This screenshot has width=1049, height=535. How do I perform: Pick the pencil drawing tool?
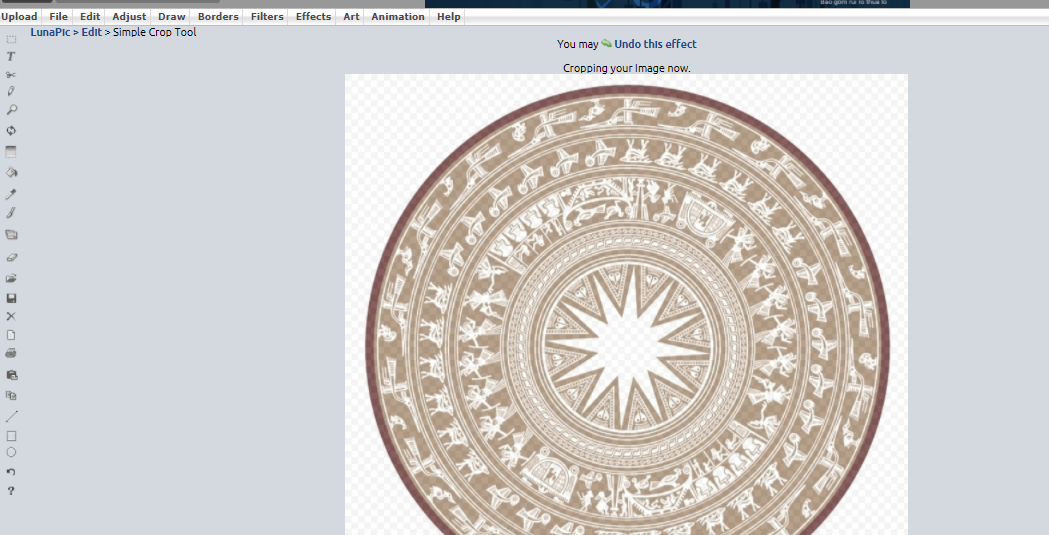(x=11, y=91)
